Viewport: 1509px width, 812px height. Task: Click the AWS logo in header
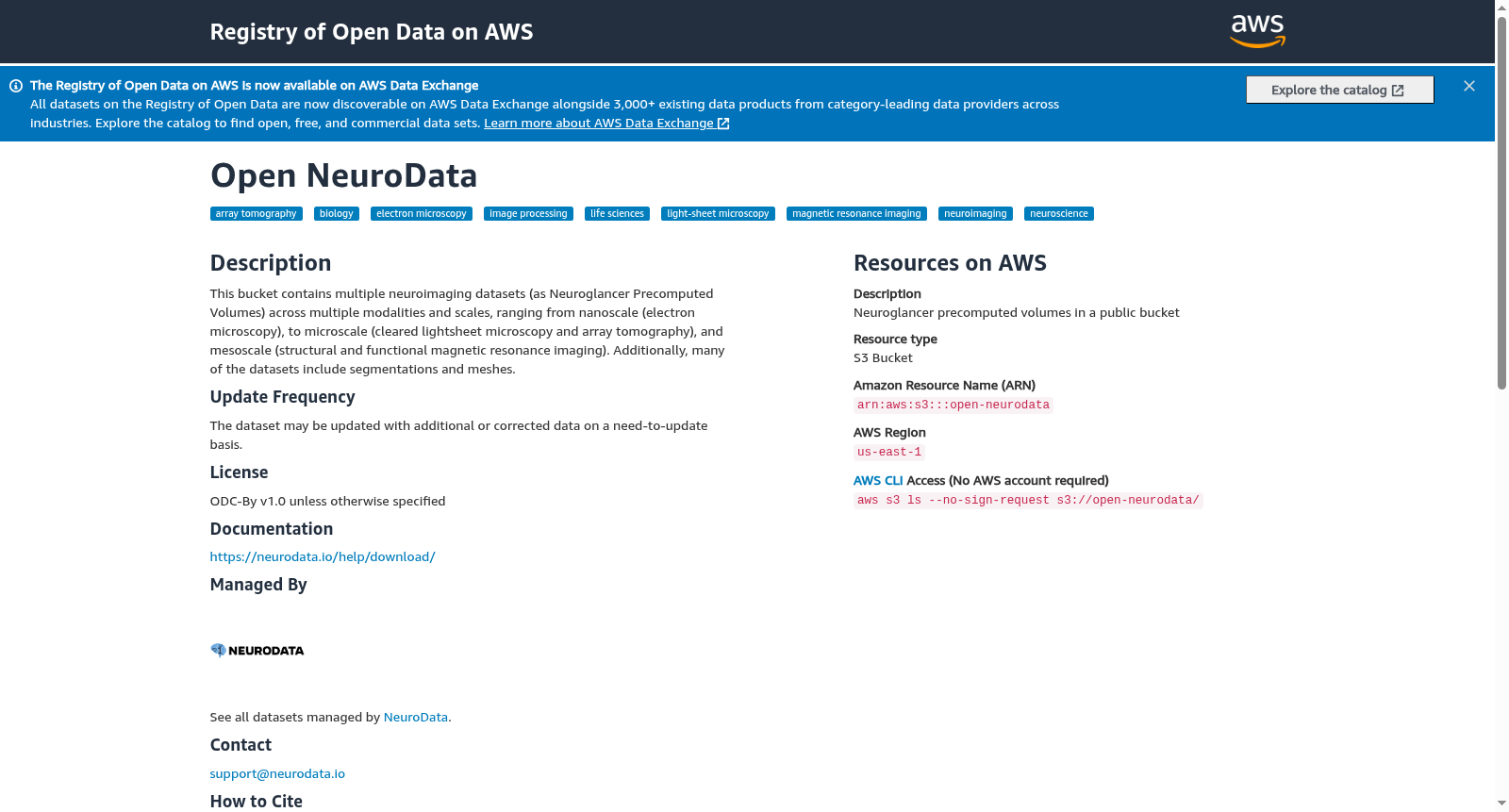[x=1258, y=31]
